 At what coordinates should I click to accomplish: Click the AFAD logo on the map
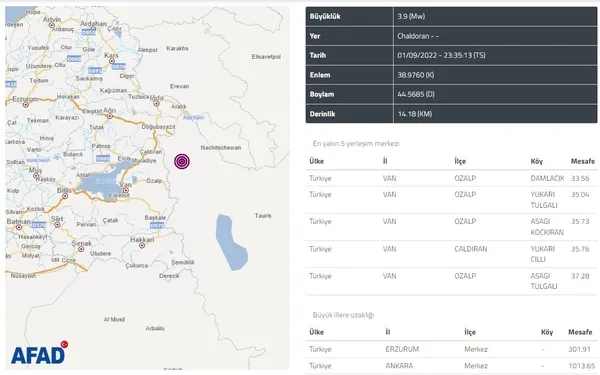pos(39,353)
